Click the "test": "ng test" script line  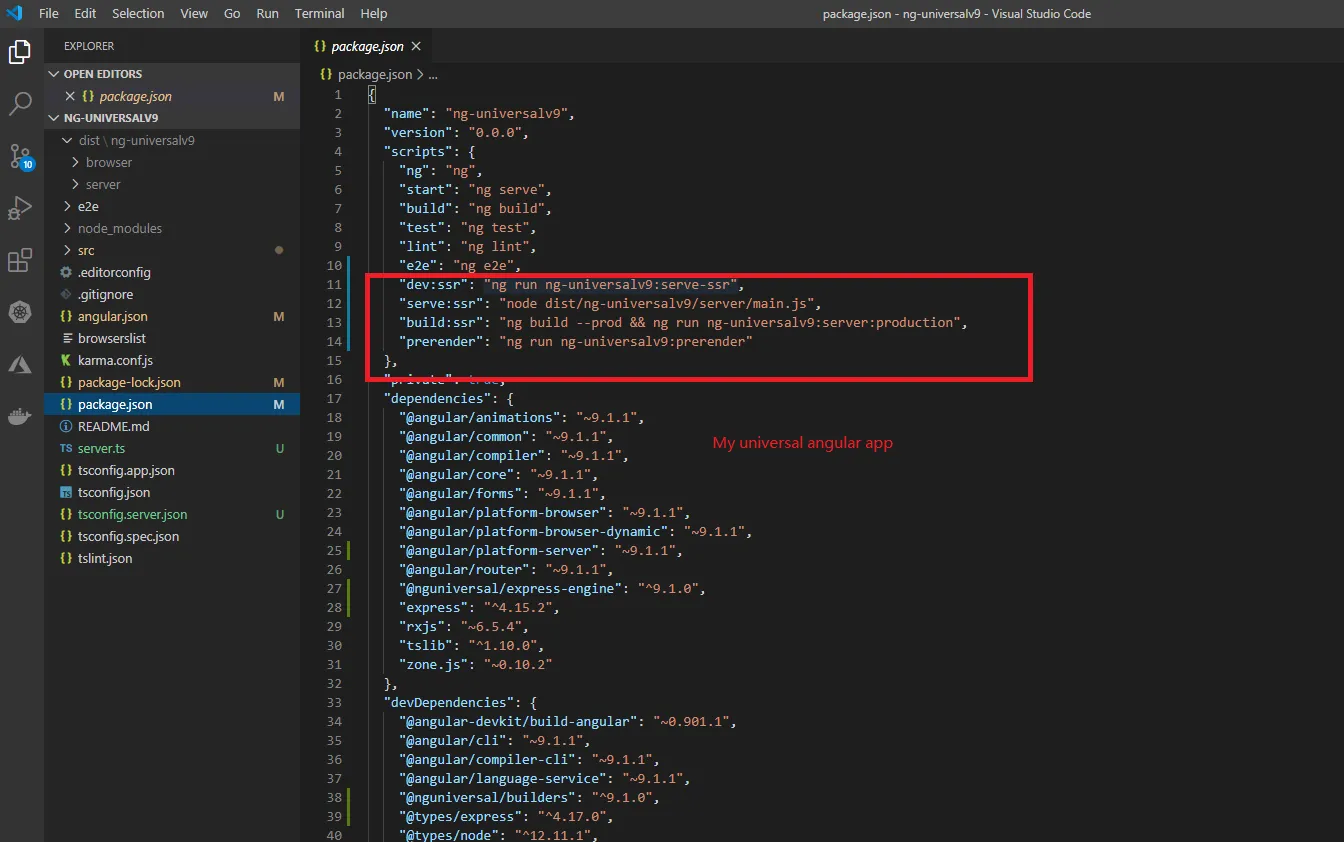click(468, 228)
